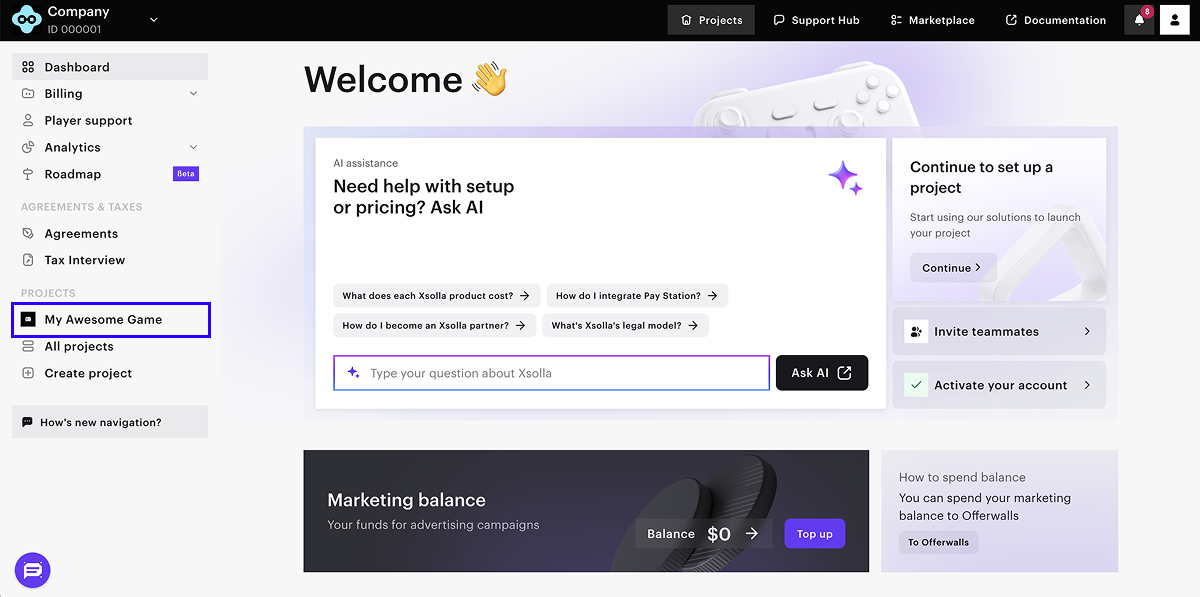Click the Player support person icon
This screenshot has height=597, width=1200.
coord(28,120)
